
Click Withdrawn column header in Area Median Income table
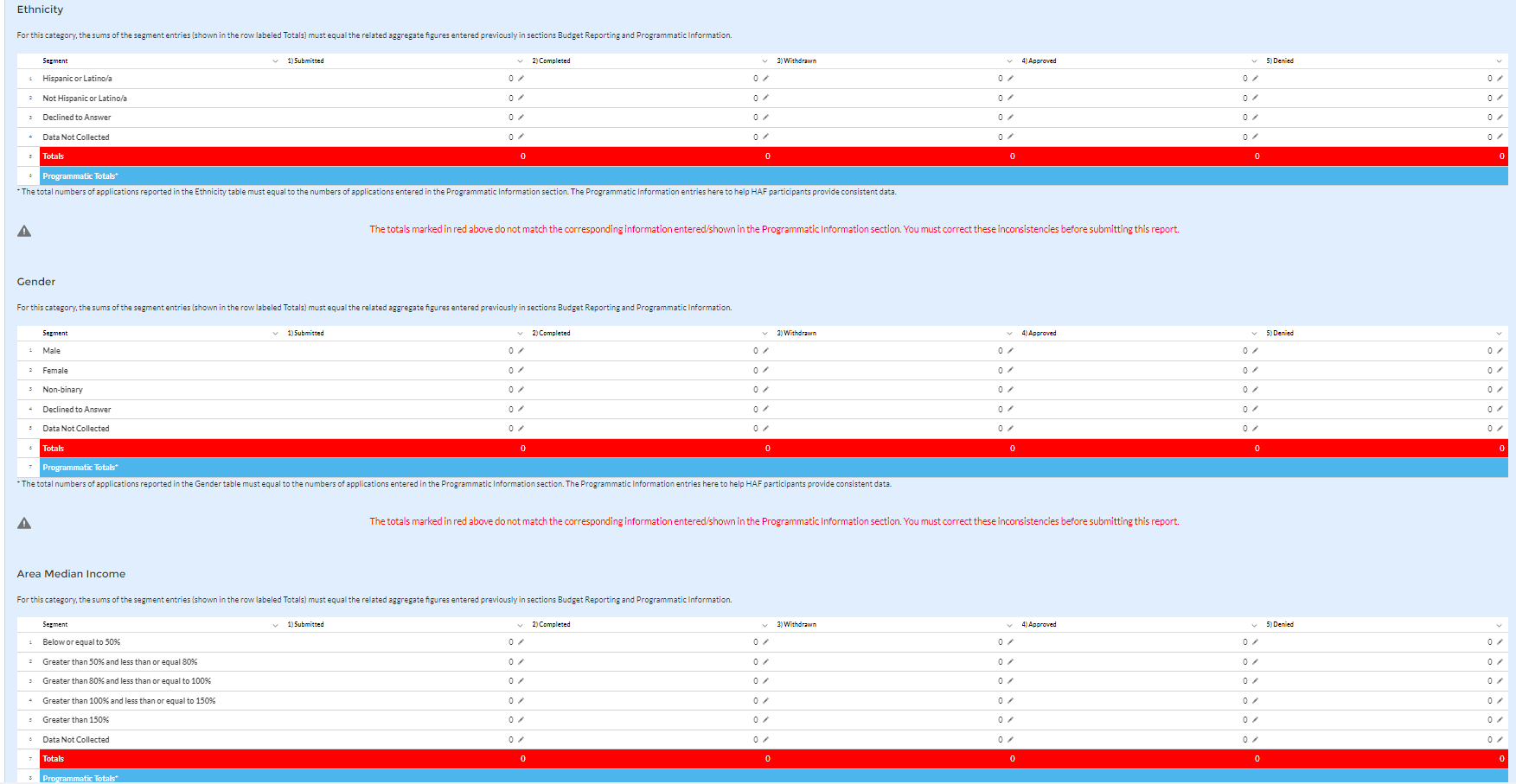[x=796, y=625]
